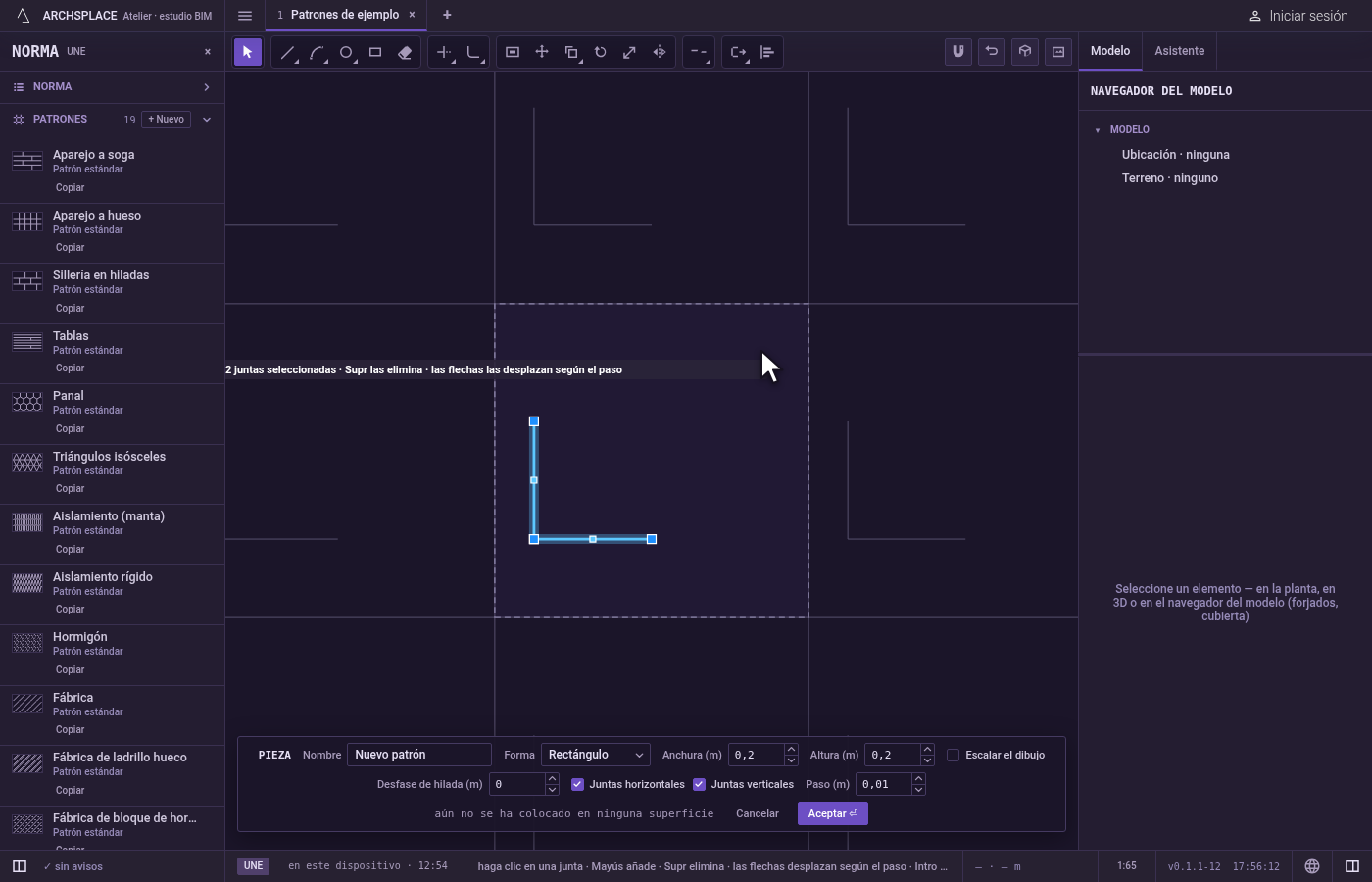Viewport: 1372px width, 882px height.
Task: Open the Forma Rectángulo dropdown
Action: pyautogui.click(x=595, y=755)
